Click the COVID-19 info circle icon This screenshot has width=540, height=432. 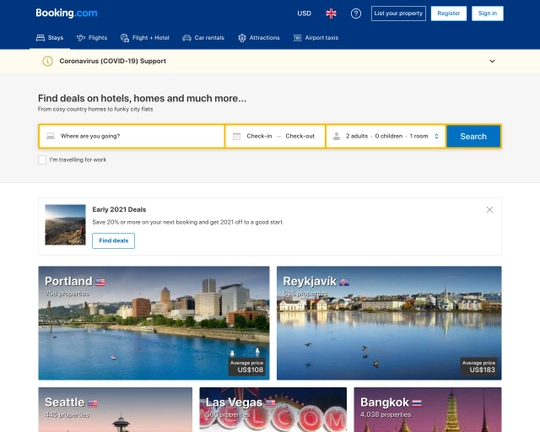coord(48,61)
